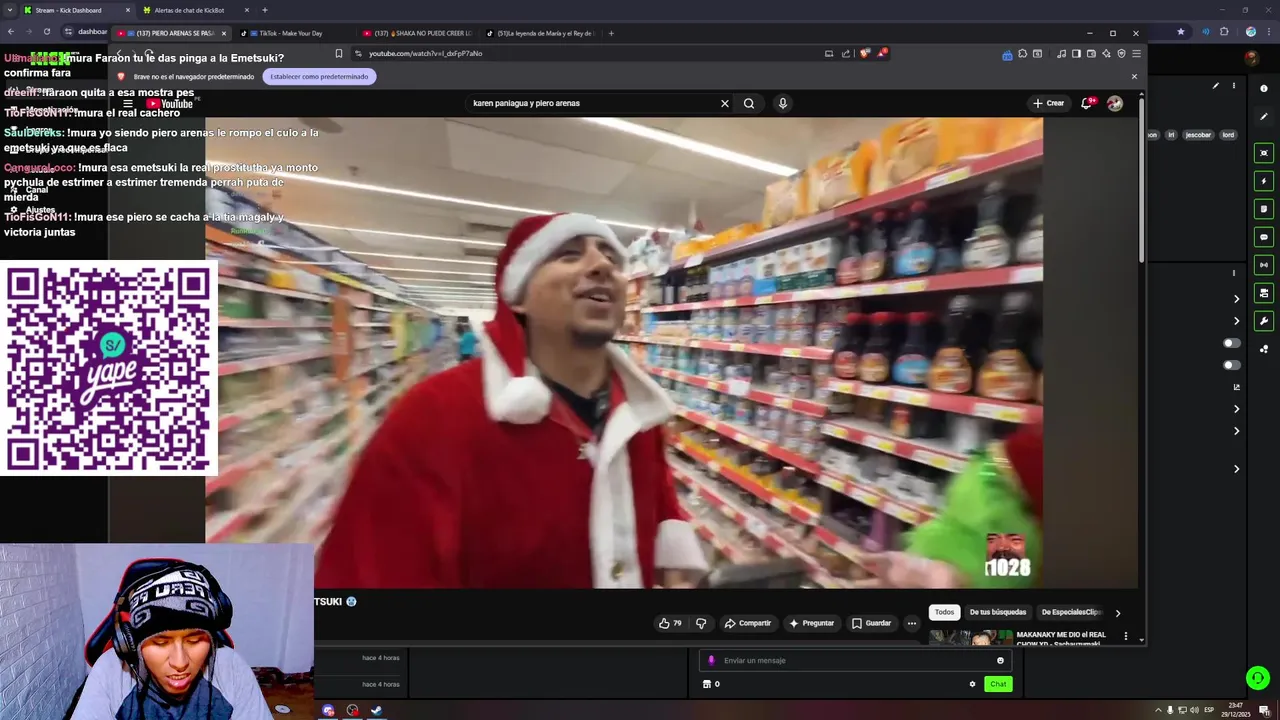Toggle the lower switch in Kick dashboard panel
The height and width of the screenshot is (720, 1280).
point(1232,365)
